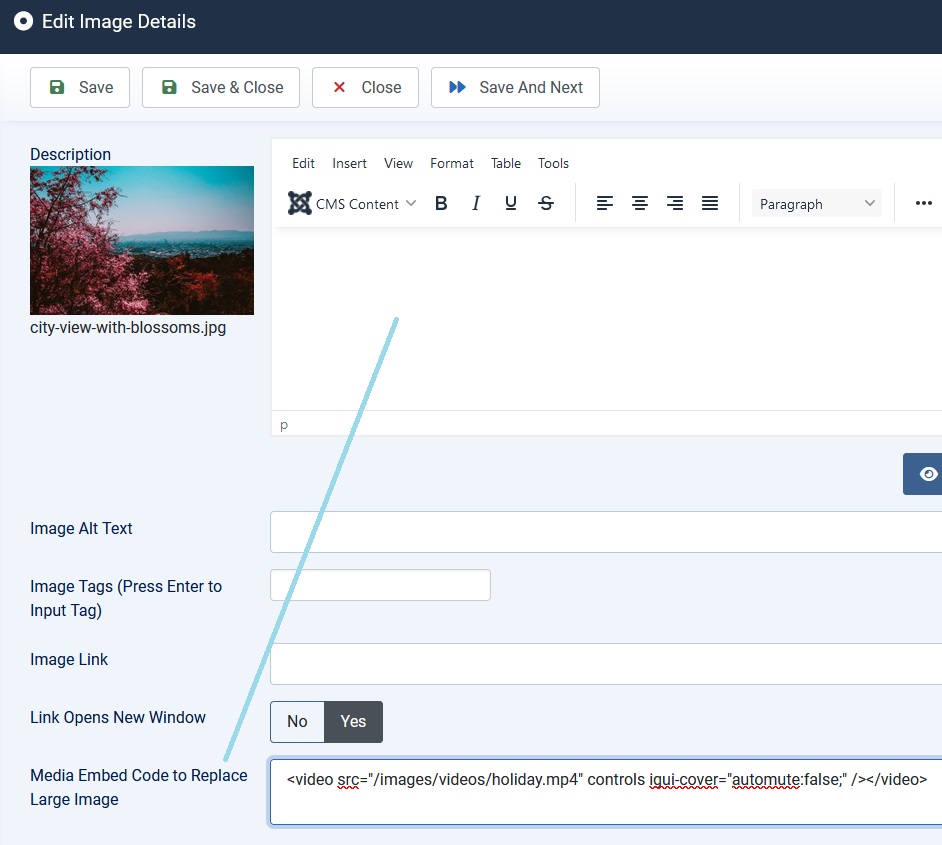Click the Image Alt Text label
The width and height of the screenshot is (942, 845).
point(81,529)
